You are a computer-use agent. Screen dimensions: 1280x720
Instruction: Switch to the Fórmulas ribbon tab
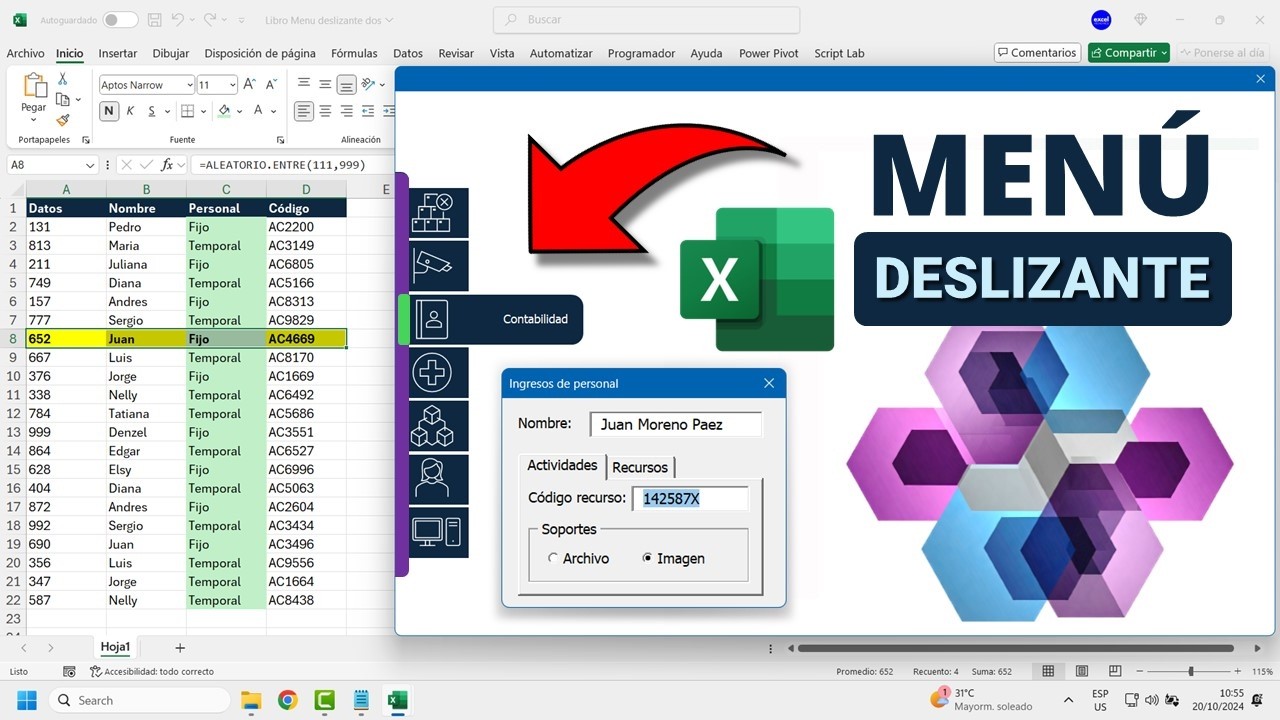click(354, 53)
